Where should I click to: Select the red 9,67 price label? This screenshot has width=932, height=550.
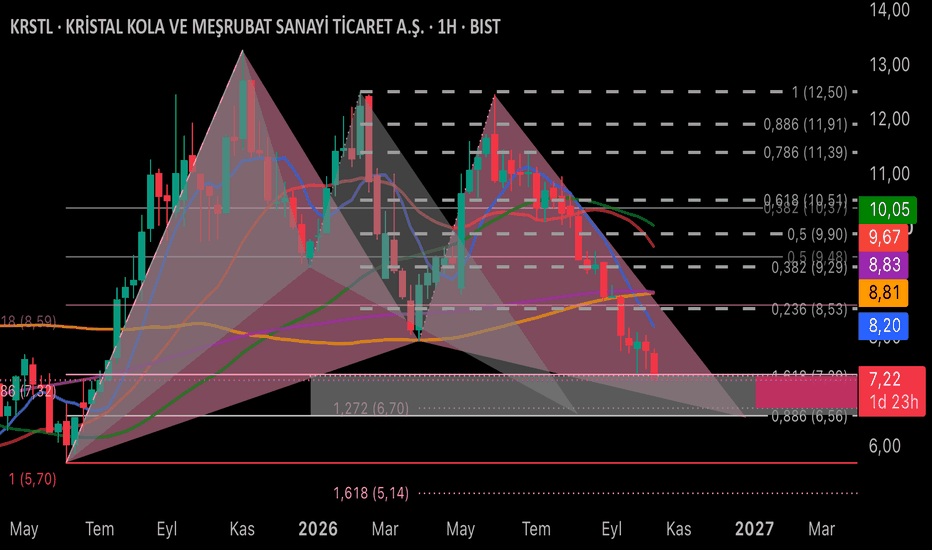pyautogui.click(x=883, y=237)
